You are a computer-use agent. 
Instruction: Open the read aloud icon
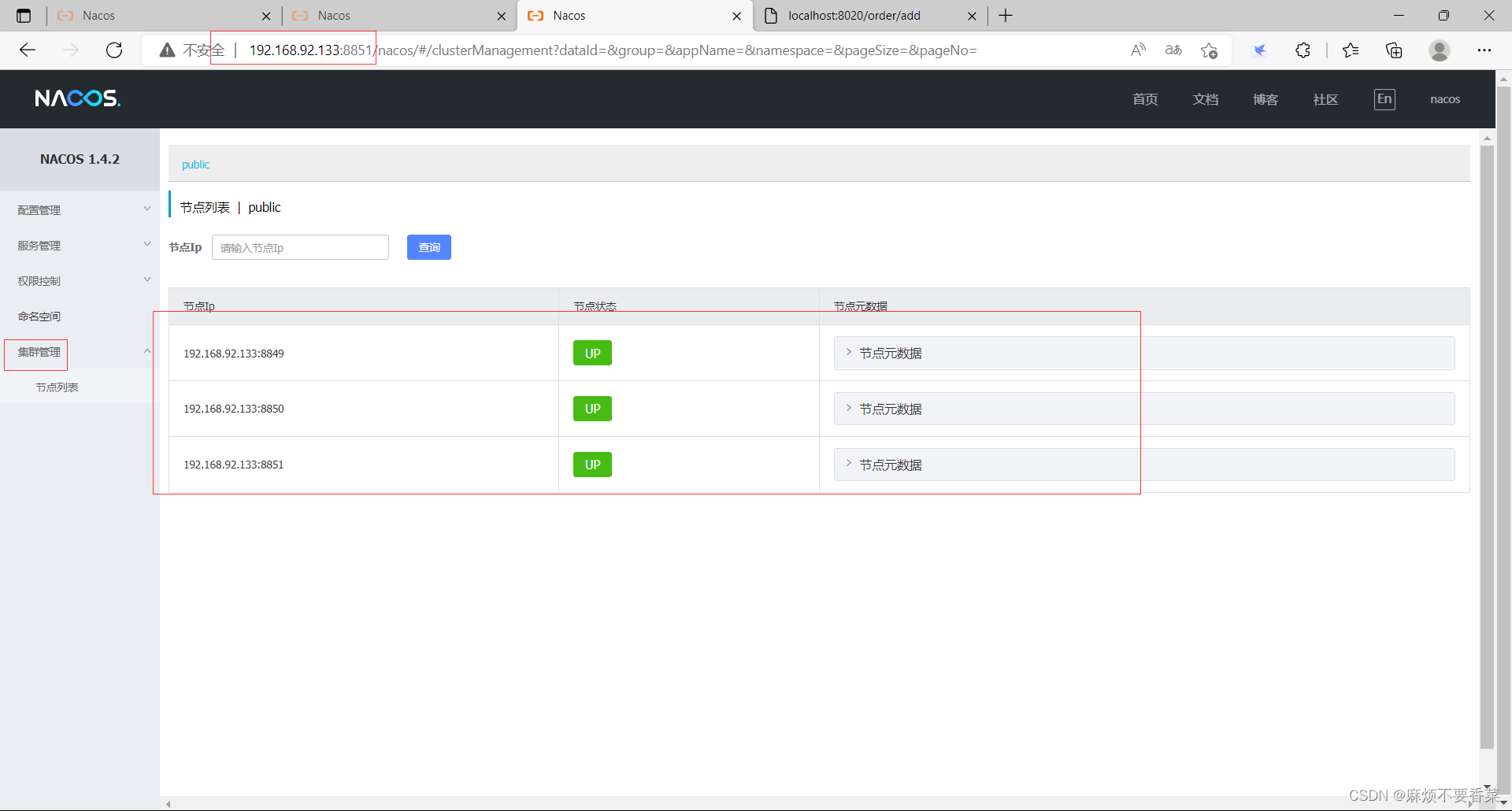click(x=1138, y=50)
